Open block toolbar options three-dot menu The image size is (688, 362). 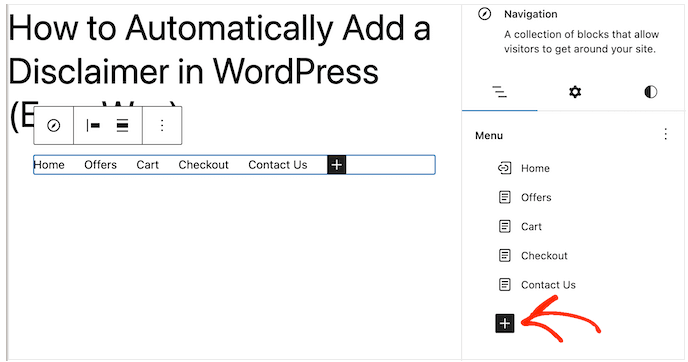point(162,125)
